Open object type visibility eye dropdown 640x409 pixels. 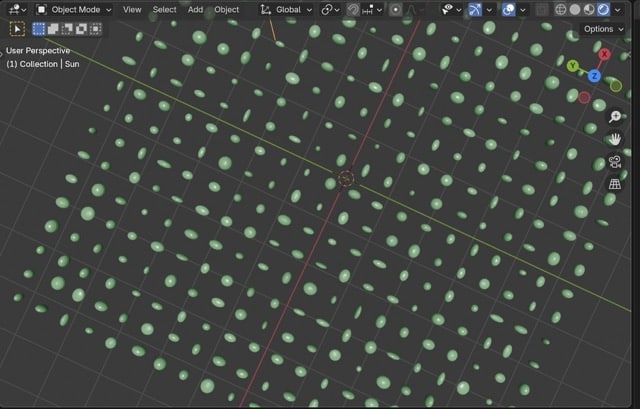tap(451, 9)
